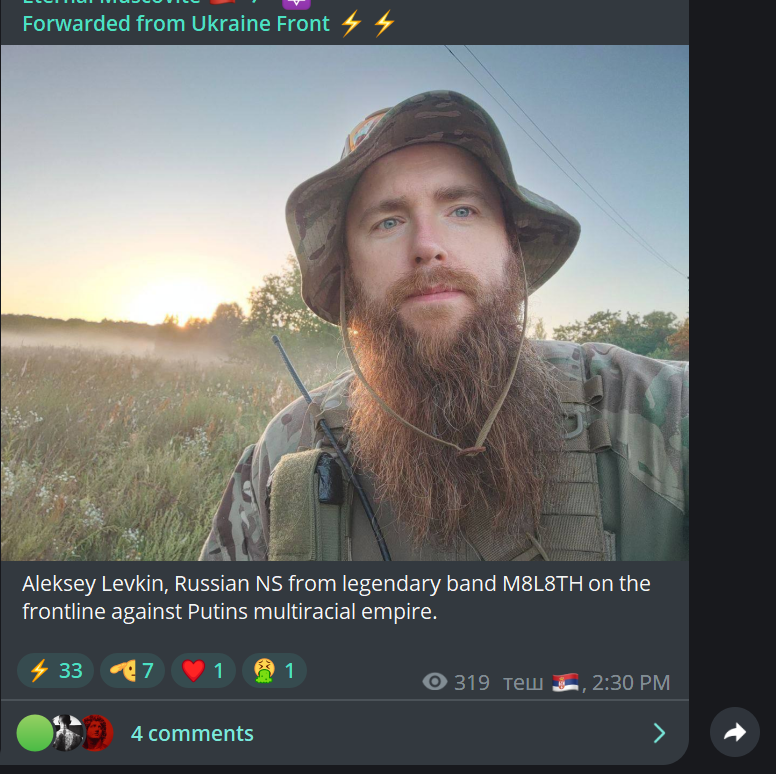
Task: Click the post author signature теш
Action: tap(523, 683)
